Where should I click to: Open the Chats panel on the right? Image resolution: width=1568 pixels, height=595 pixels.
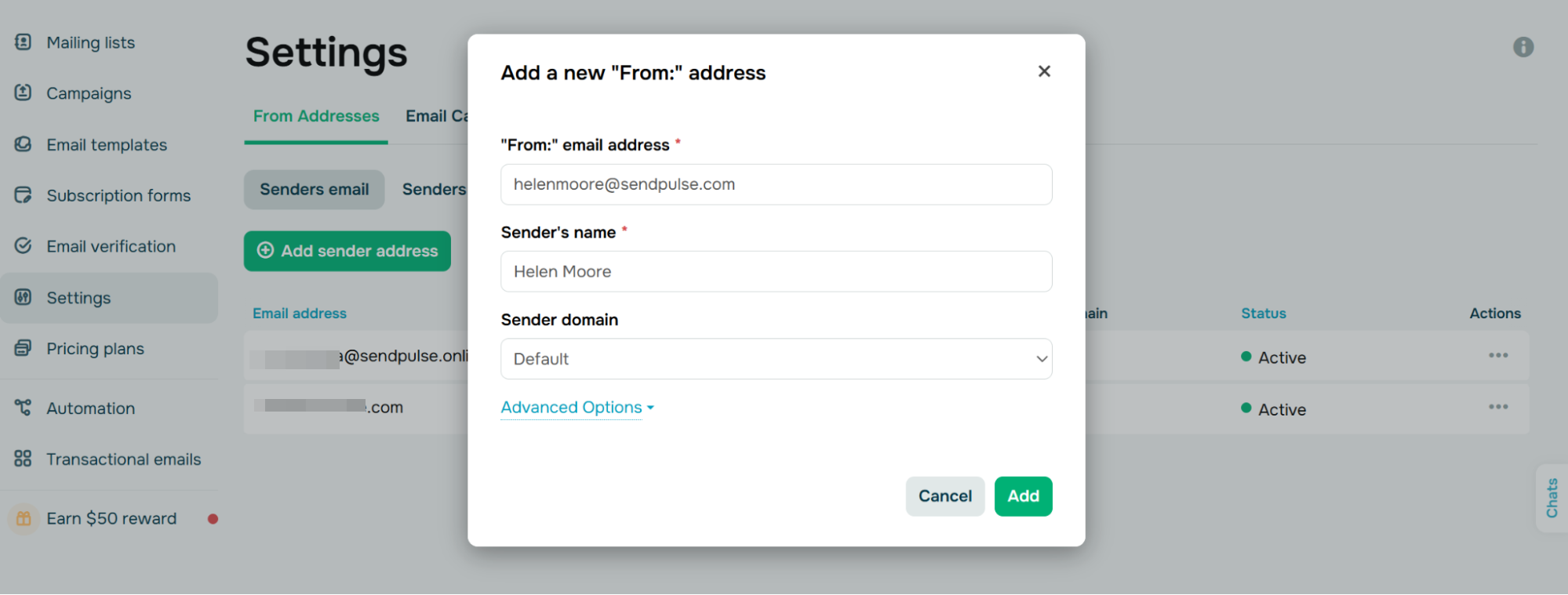(1551, 499)
